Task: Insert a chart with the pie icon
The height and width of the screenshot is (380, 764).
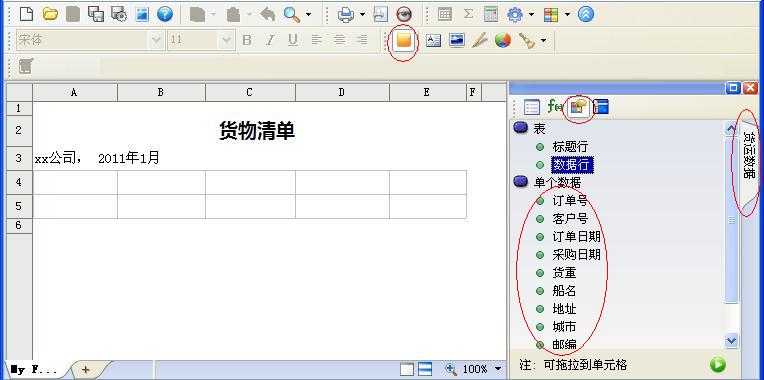Action: point(503,40)
